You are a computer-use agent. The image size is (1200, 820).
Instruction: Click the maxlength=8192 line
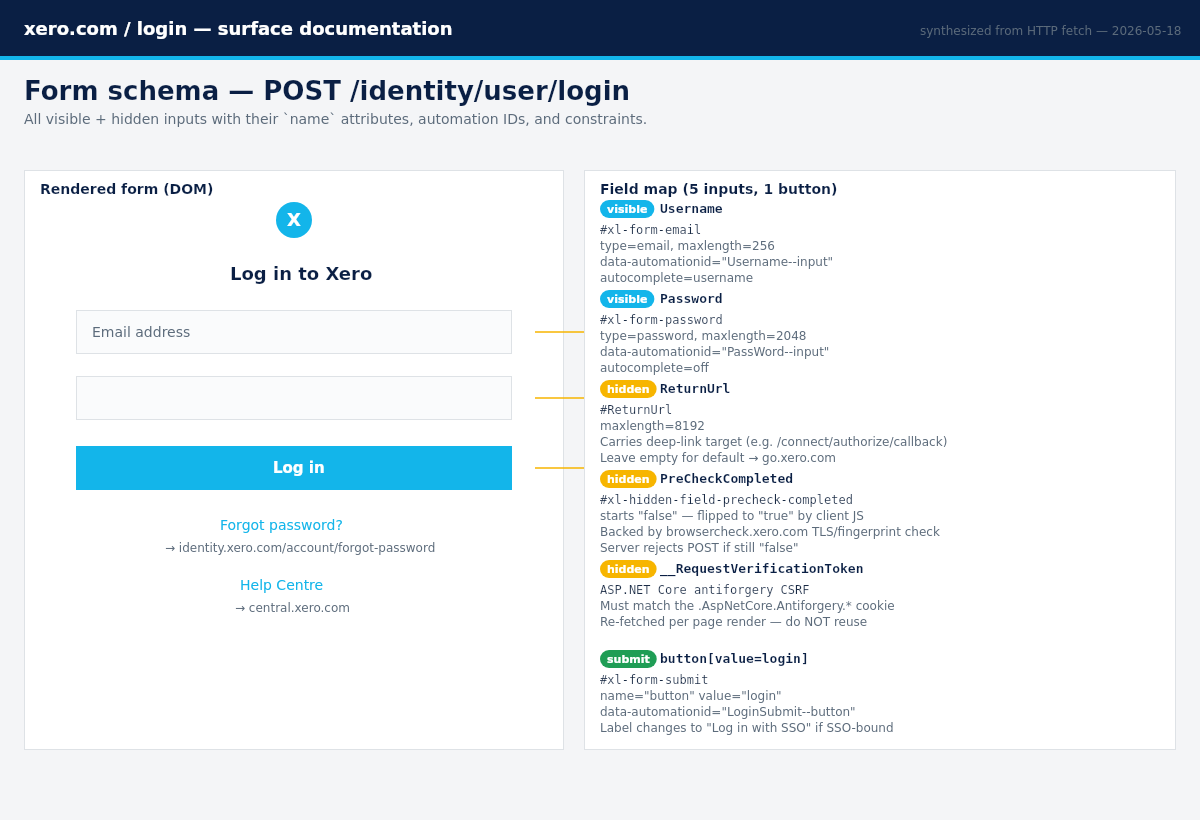(652, 426)
